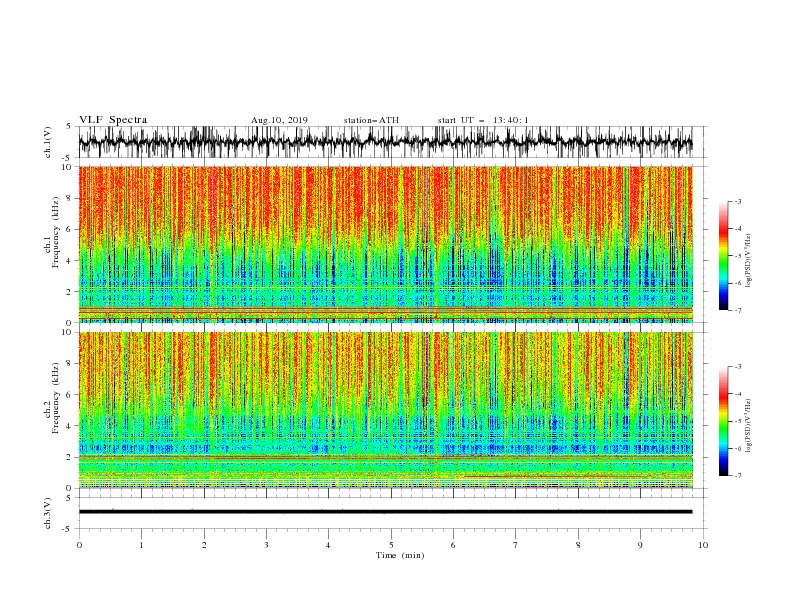
Task: Click the "-3" label on ch.1 colorbar
Action: click(738, 201)
